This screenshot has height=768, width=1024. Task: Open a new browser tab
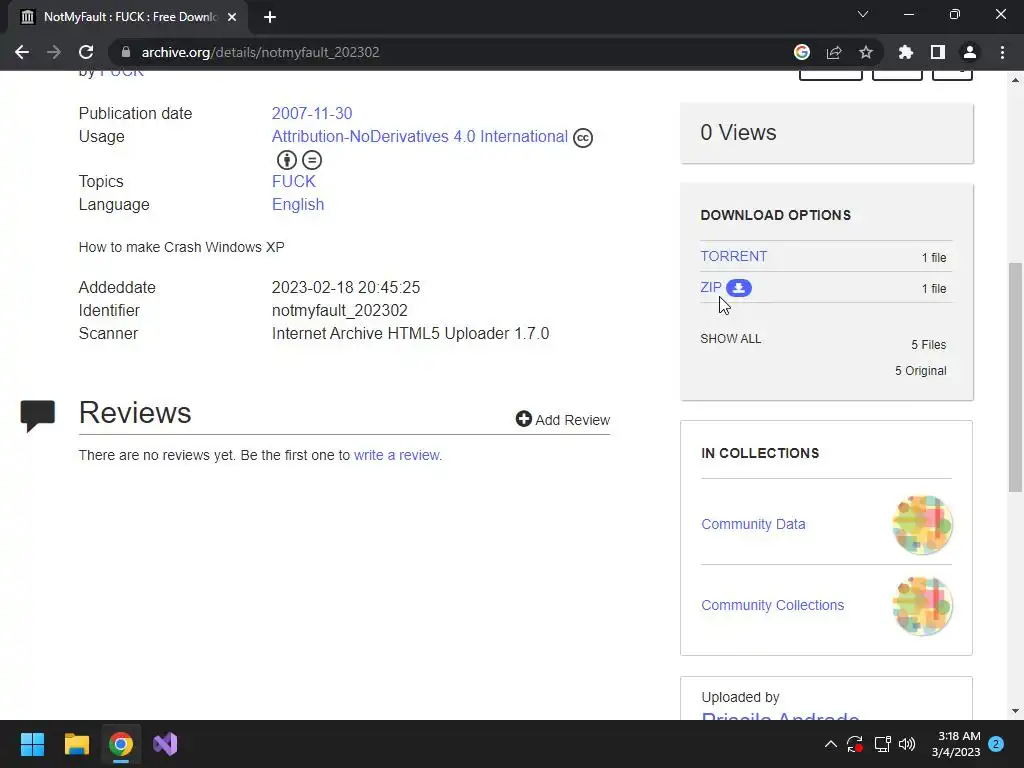tap(270, 17)
